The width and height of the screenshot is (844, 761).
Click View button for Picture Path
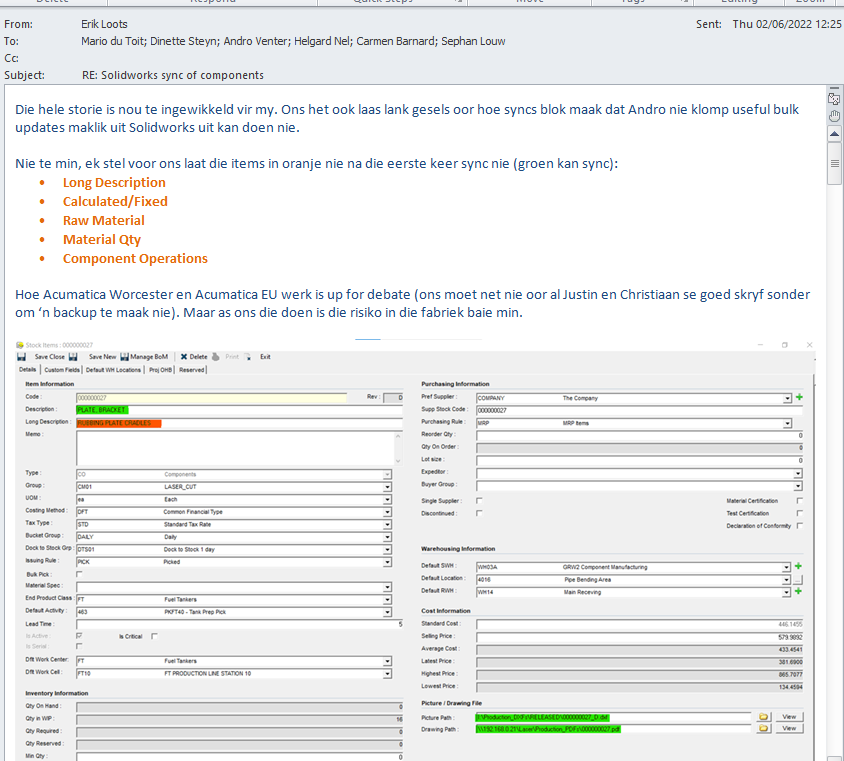[789, 717]
